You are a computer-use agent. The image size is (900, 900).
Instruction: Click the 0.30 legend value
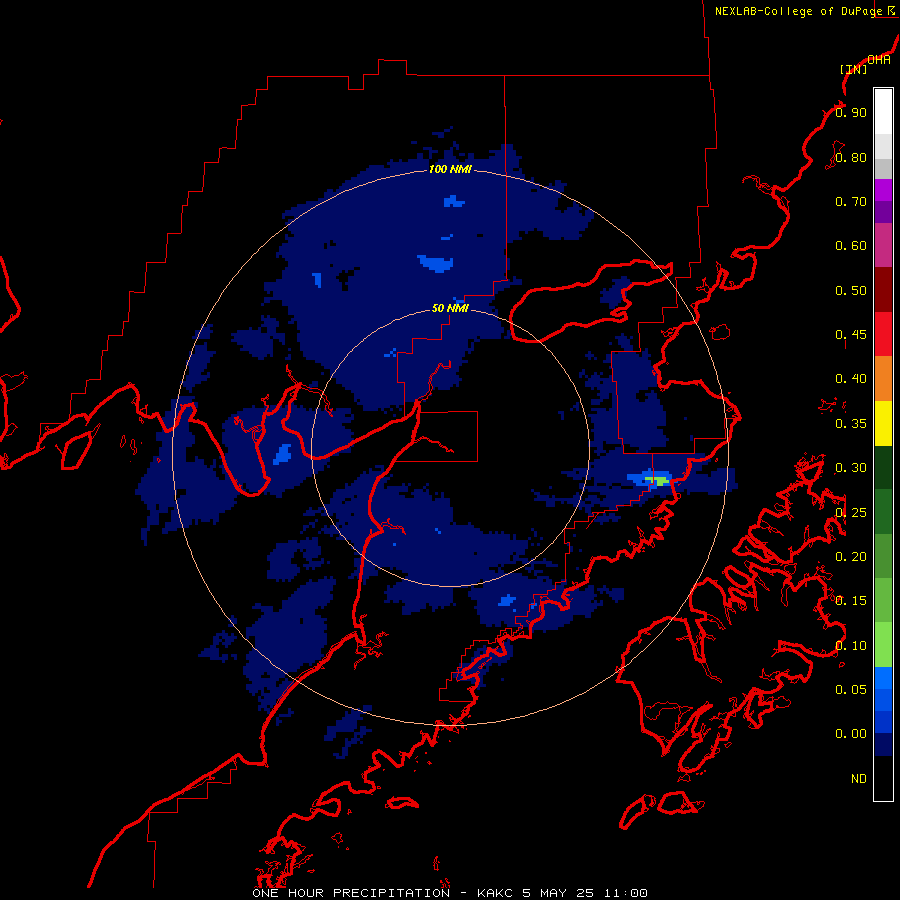[851, 468]
